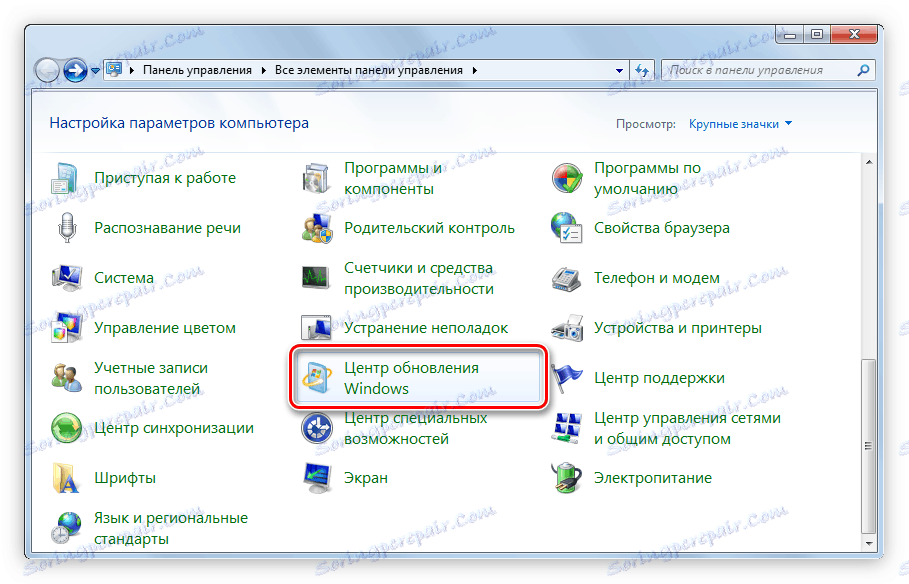Viewport: 909px width, 584px height.
Task: Click the Родительский контроль text link
Action: coord(430,228)
